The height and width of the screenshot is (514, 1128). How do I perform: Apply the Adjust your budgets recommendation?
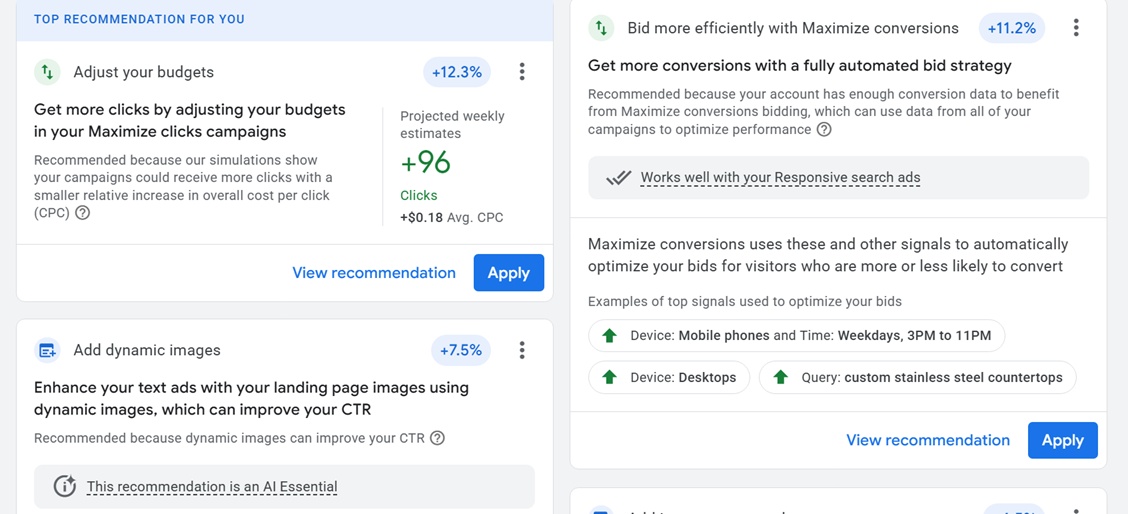coord(508,273)
